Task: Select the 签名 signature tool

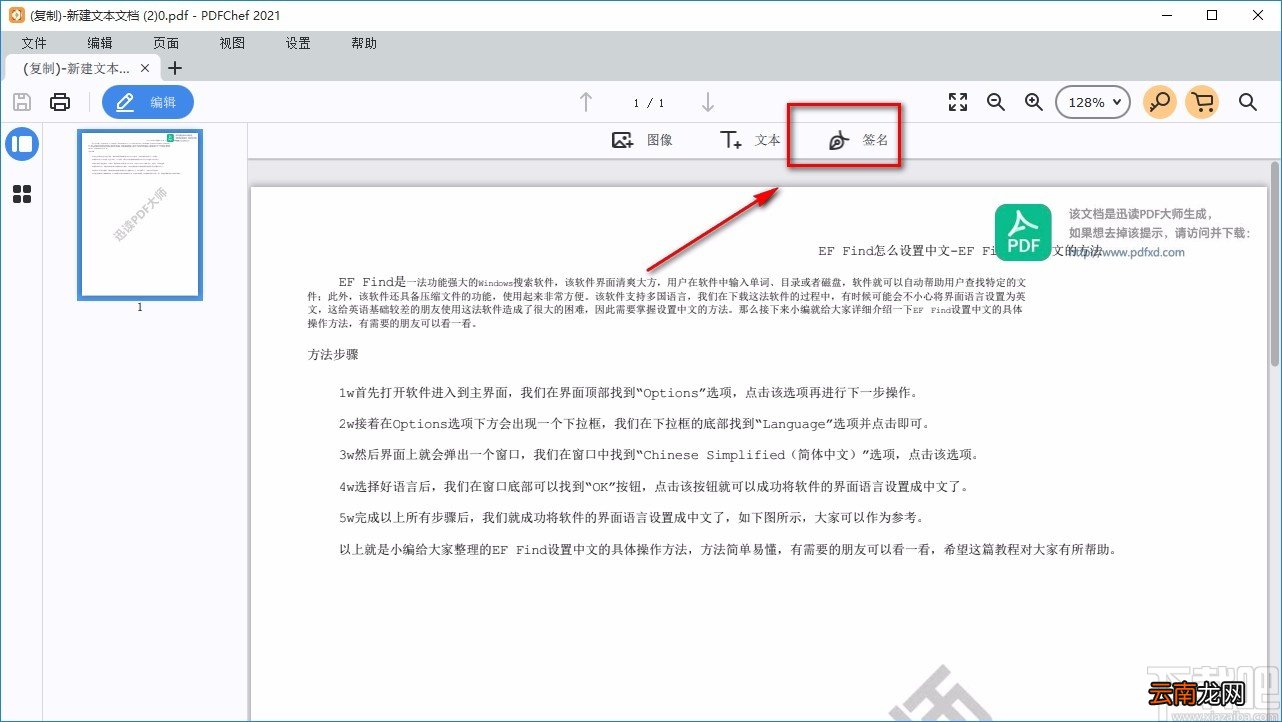Action: click(x=858, y=140)
